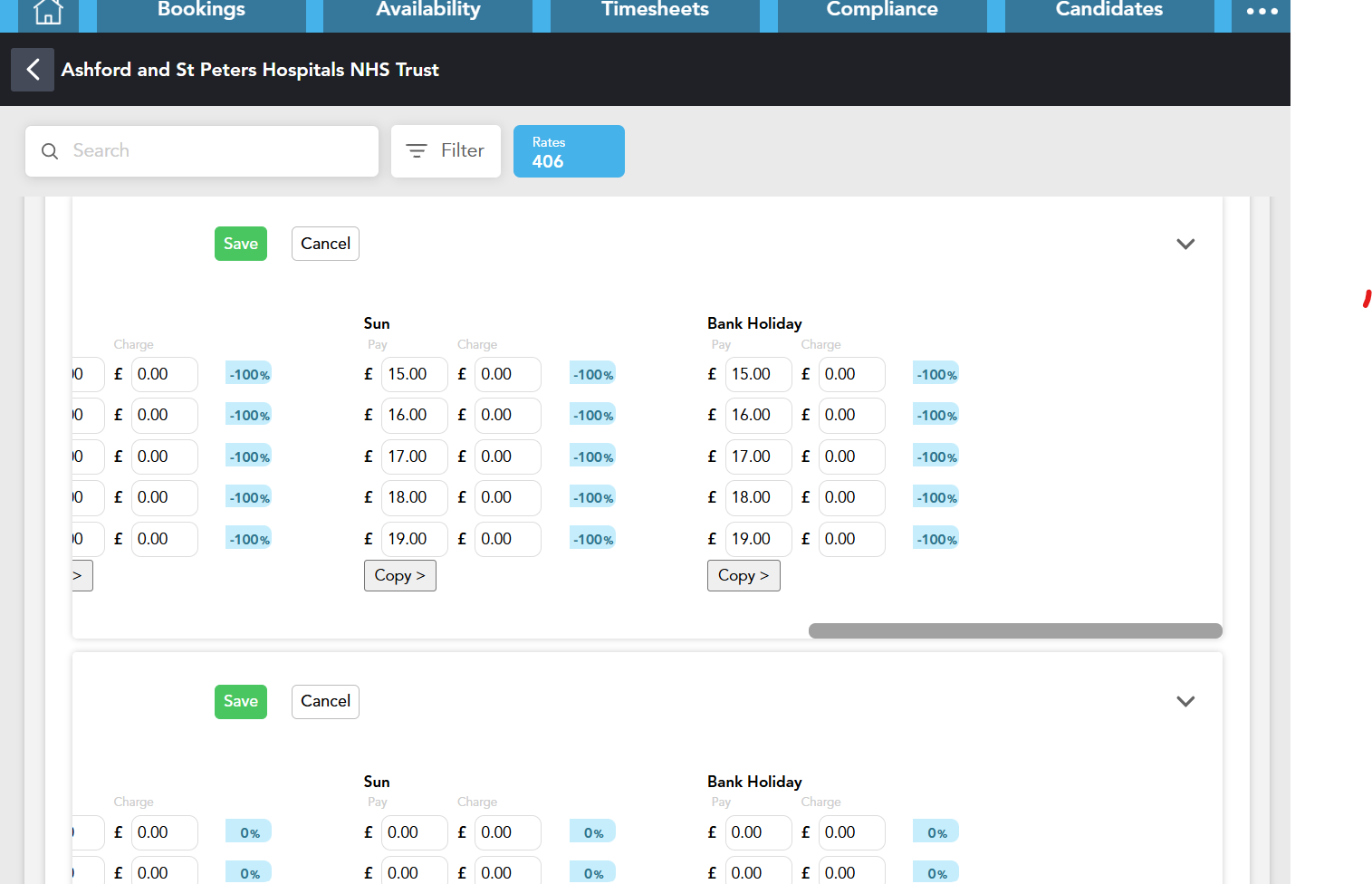Focus the Search input field
The width and height of the screenshot is (1372, 884).
217,151
